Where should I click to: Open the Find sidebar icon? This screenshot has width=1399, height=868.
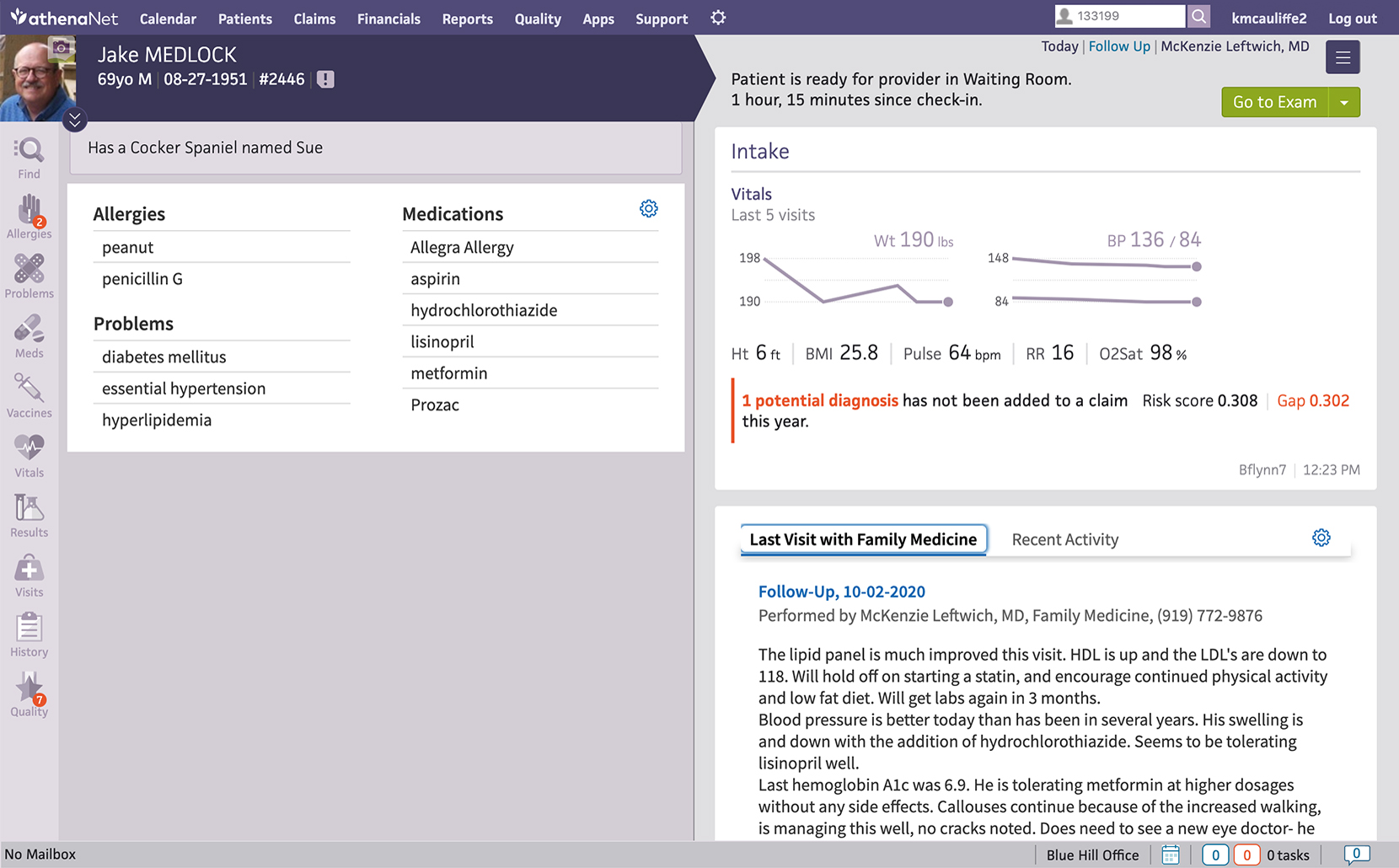pyautogui.click(x=29, y=158)
